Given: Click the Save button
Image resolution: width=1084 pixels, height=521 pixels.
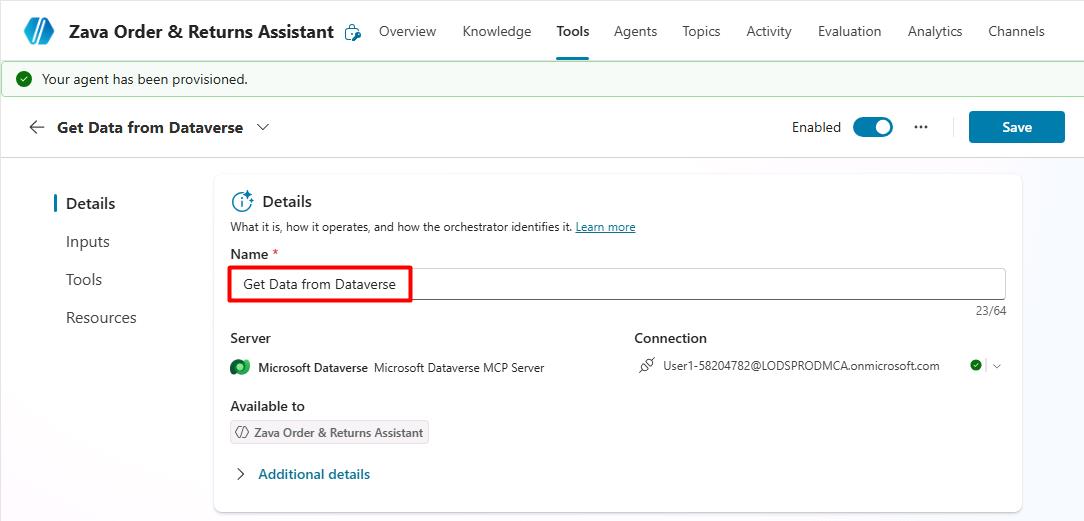Looking at the screenshot, I should pyautogui.click(x=1016, y=127).
